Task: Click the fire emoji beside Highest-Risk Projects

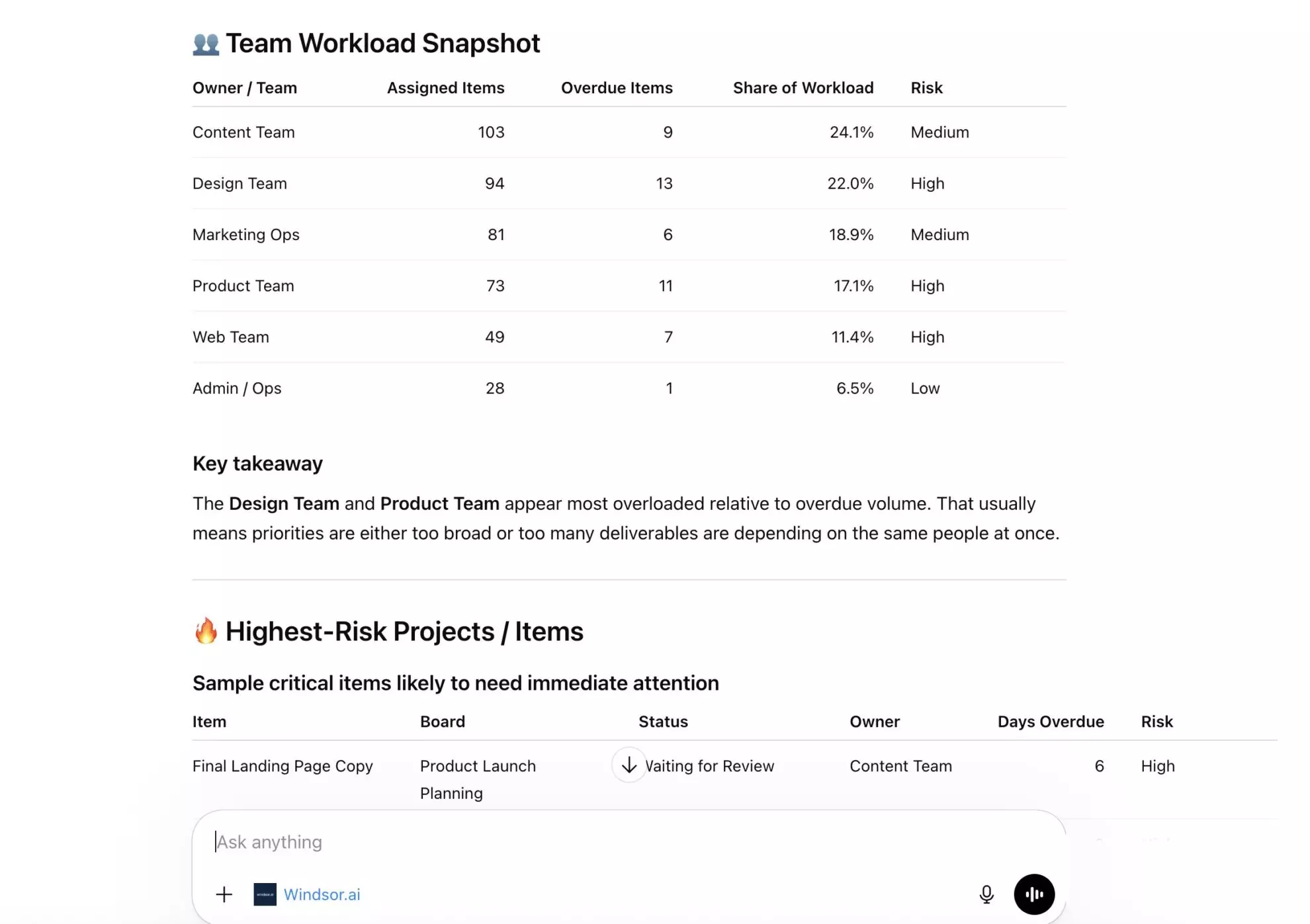Action: (206, 631)
